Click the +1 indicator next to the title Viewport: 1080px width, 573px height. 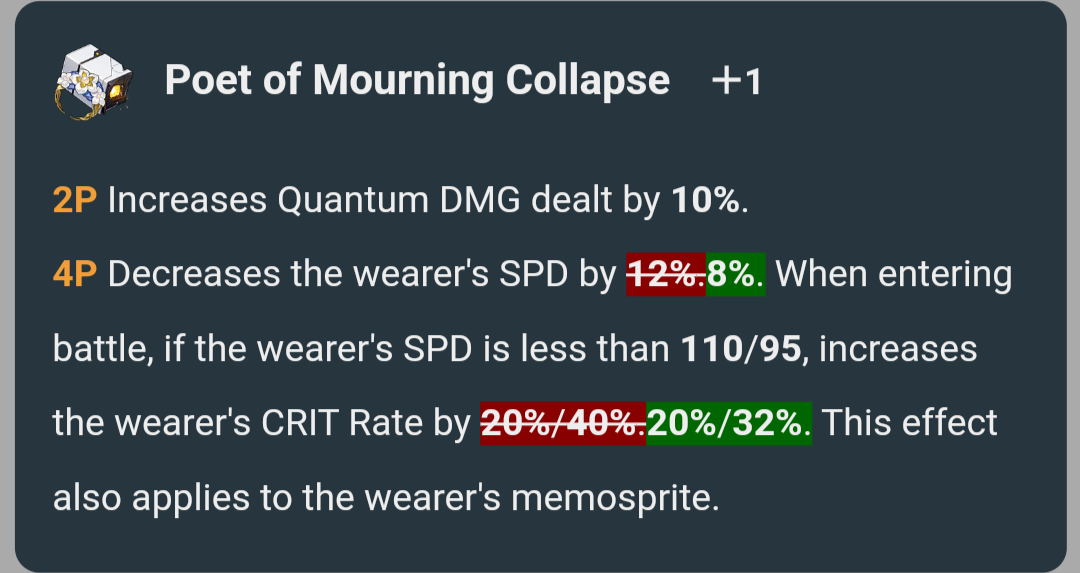click(737, 82)
